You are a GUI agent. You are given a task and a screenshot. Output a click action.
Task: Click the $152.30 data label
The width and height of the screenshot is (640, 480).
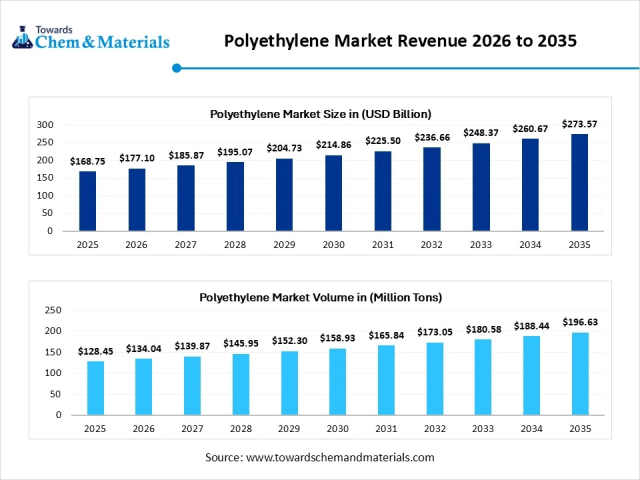click(289, 340)
